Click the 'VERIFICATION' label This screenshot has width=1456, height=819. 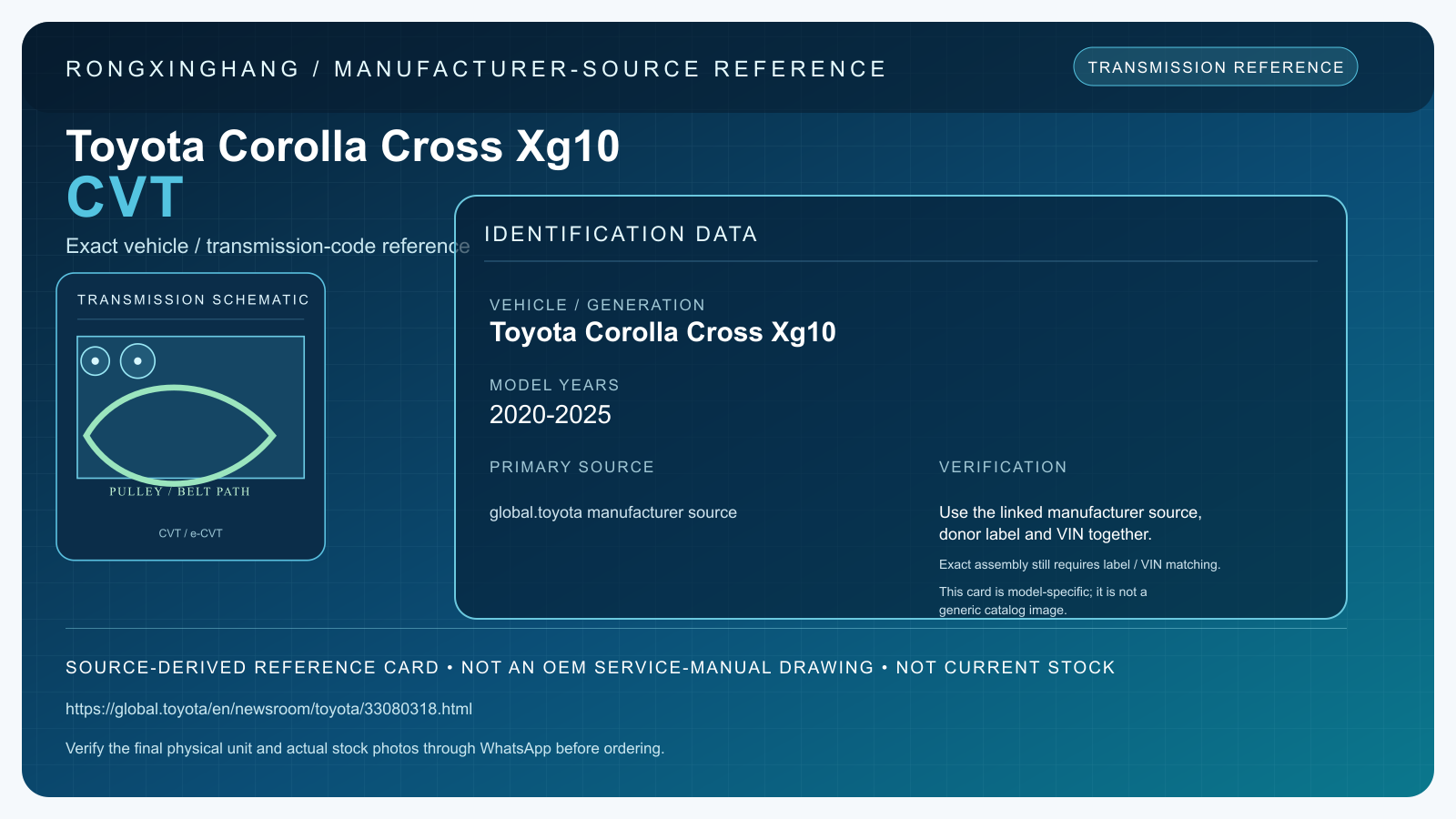[x=1003, y=467]
